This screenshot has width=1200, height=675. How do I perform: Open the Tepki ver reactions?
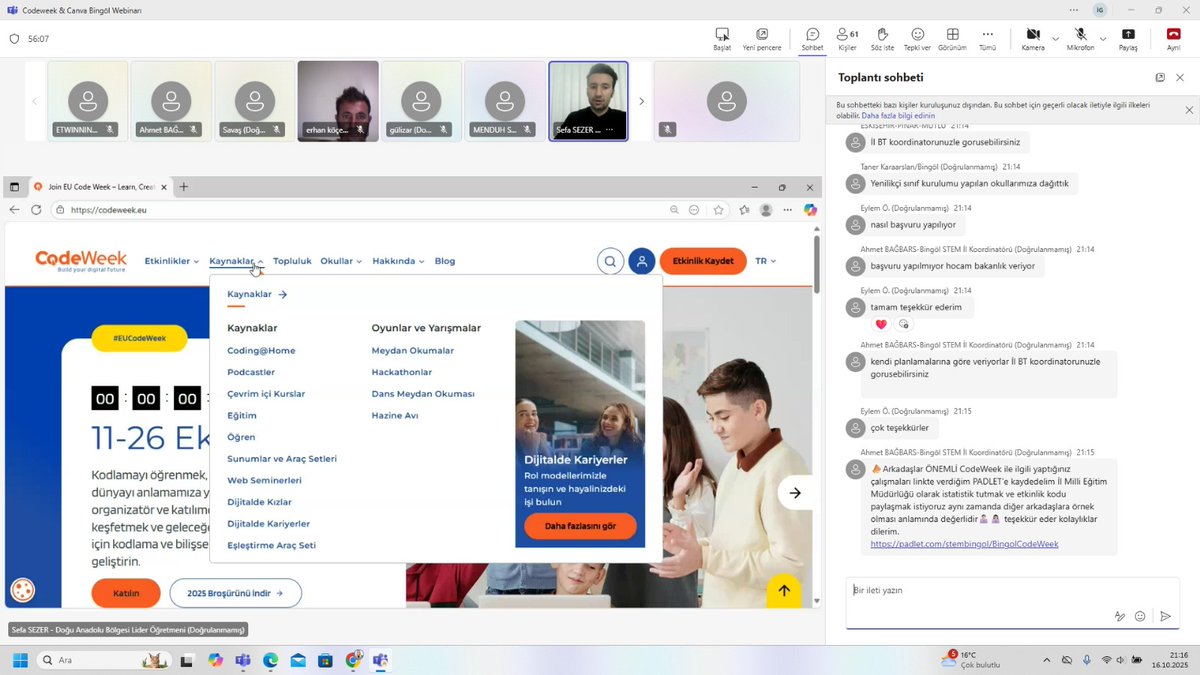(917, 39)
